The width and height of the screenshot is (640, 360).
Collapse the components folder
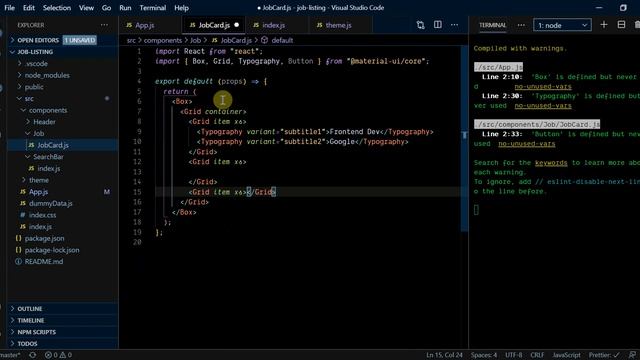48,110
